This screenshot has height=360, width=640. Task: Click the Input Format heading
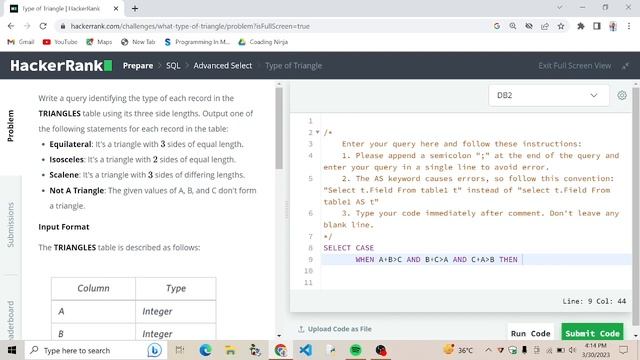[64, 227]
